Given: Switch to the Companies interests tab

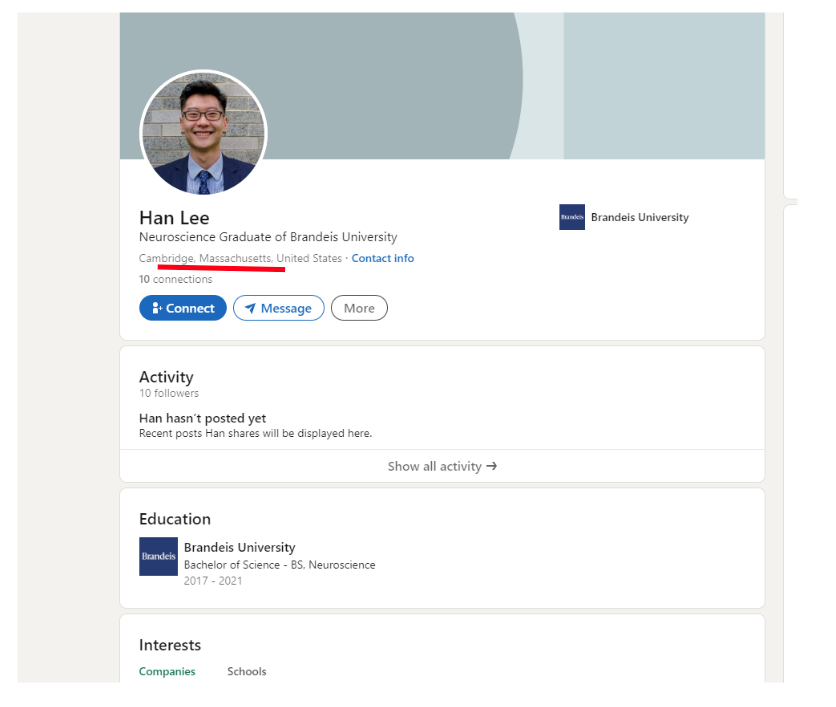Looking at the screenshot, I should click(x=167, y=672).
